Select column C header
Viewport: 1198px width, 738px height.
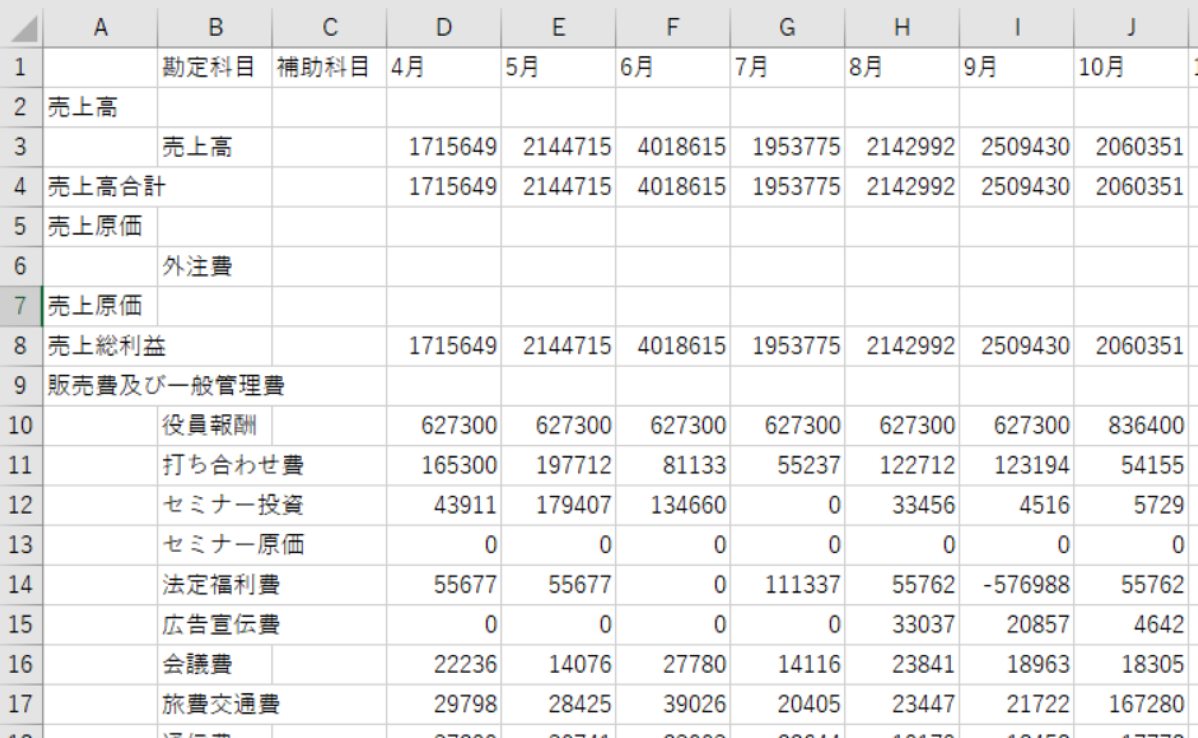[329, 28]
